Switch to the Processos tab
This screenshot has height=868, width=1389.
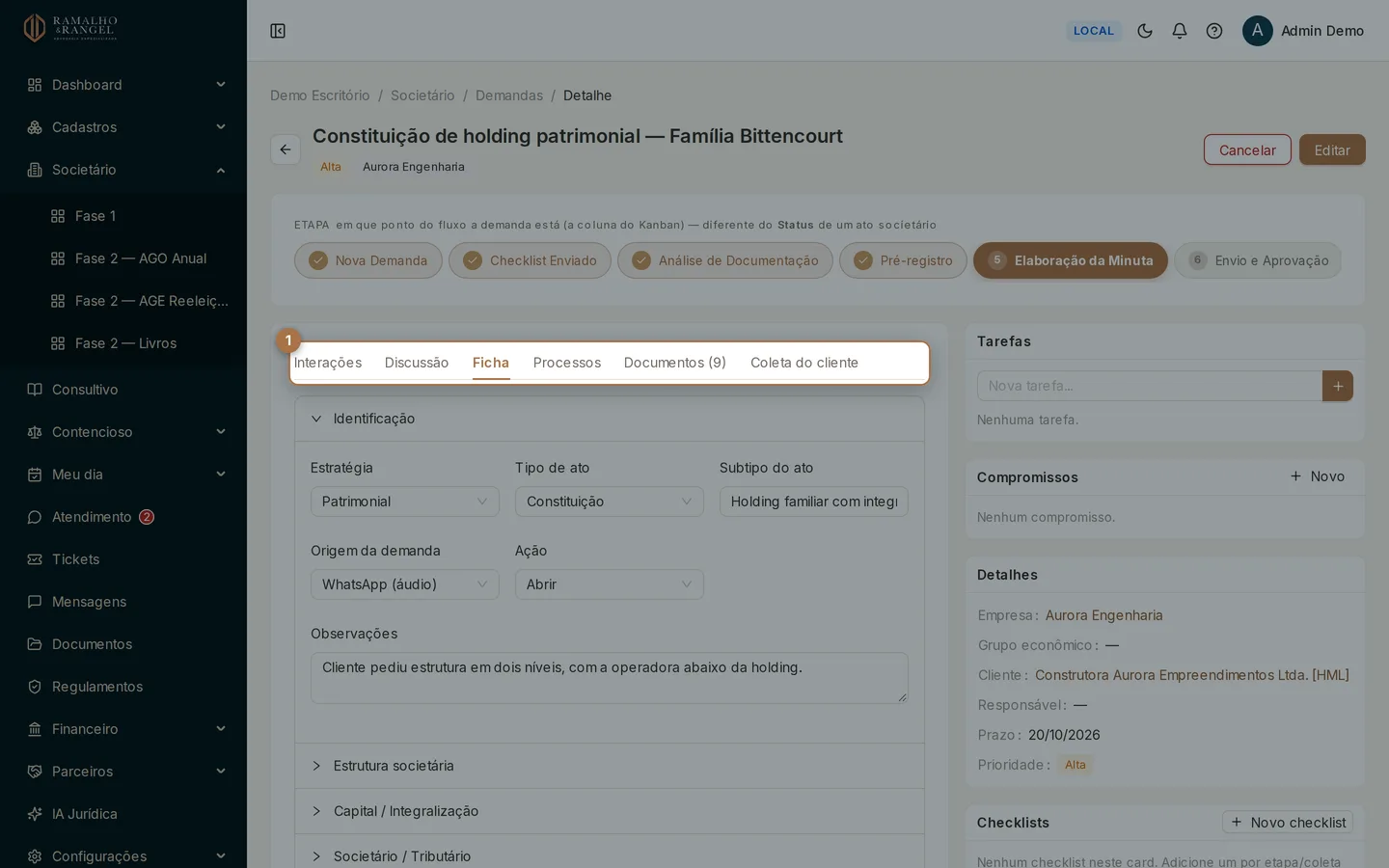[x=567, y=363]
